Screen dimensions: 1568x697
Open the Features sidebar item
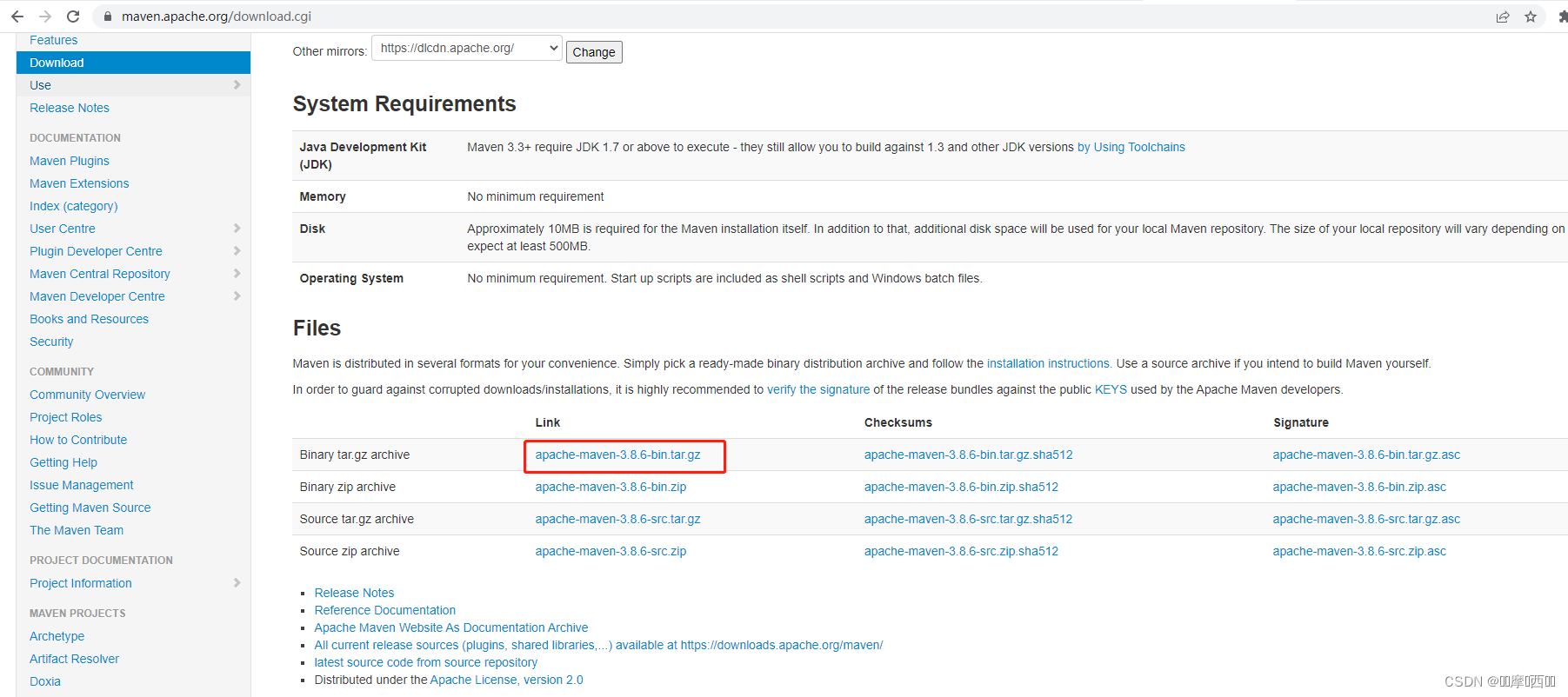coord(53,40)
